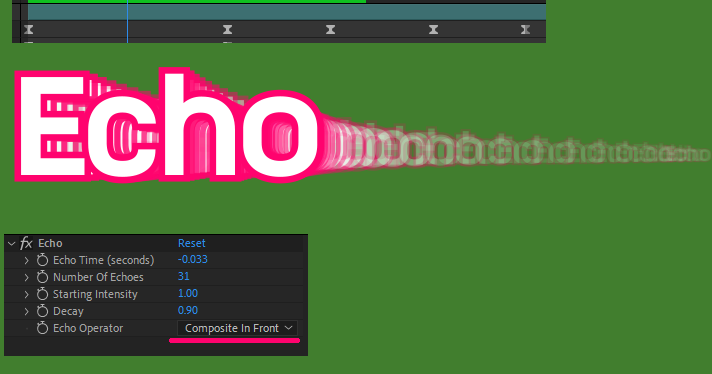The height and width of the screenshot is (374, 712).
Task: Click the Starting Intensity label
Action: (x=95, y=294)
